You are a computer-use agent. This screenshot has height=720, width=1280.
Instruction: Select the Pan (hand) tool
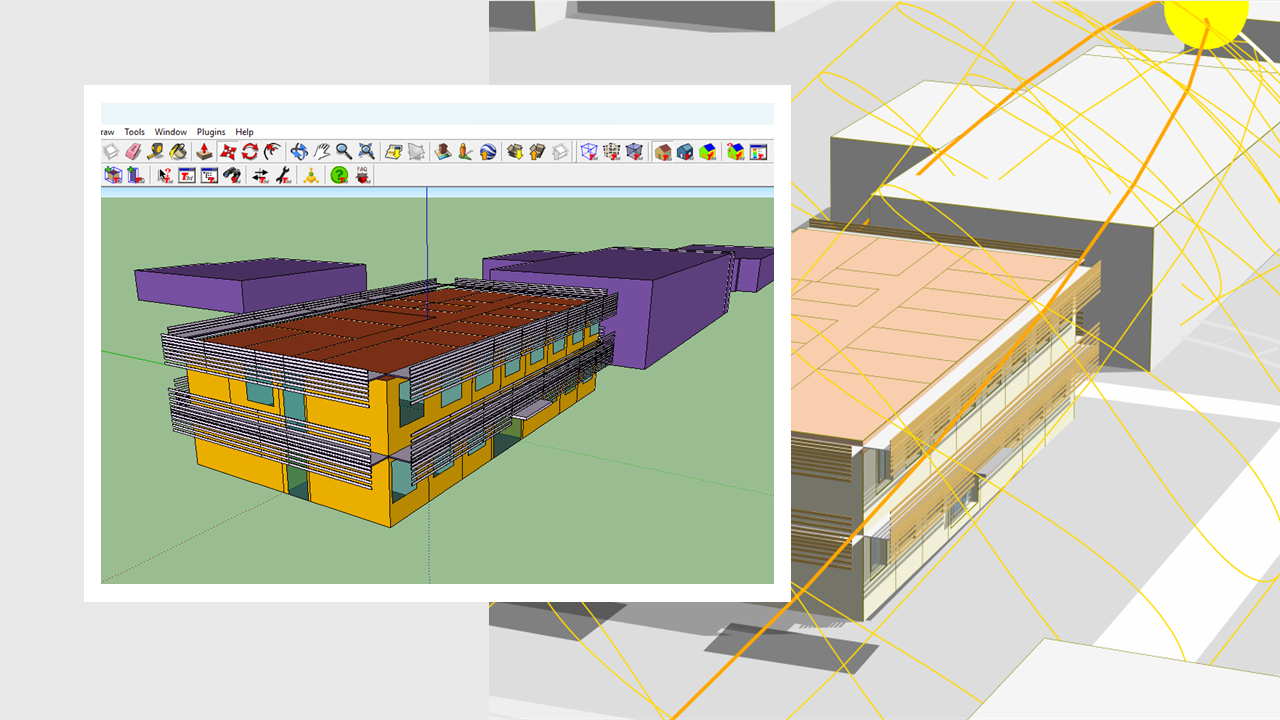coord(323,150)
